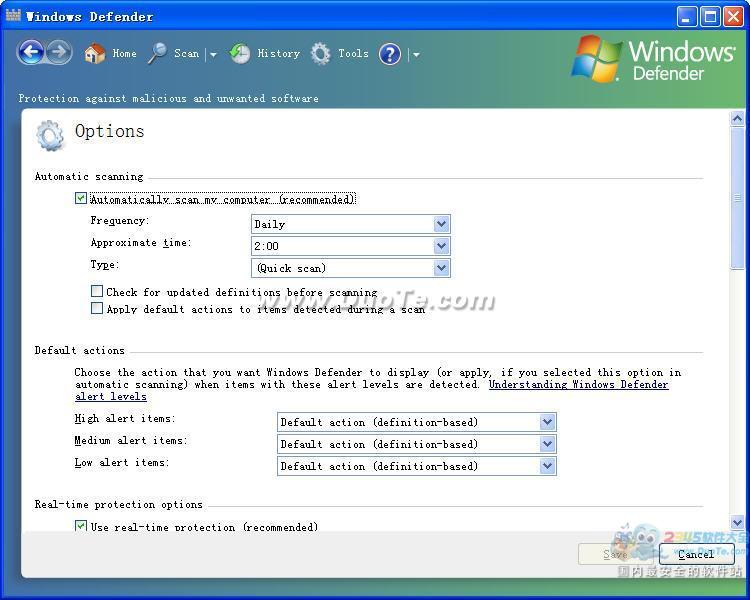750x600 pixels.
Task: Click the Save button
Action: [615, 554]
